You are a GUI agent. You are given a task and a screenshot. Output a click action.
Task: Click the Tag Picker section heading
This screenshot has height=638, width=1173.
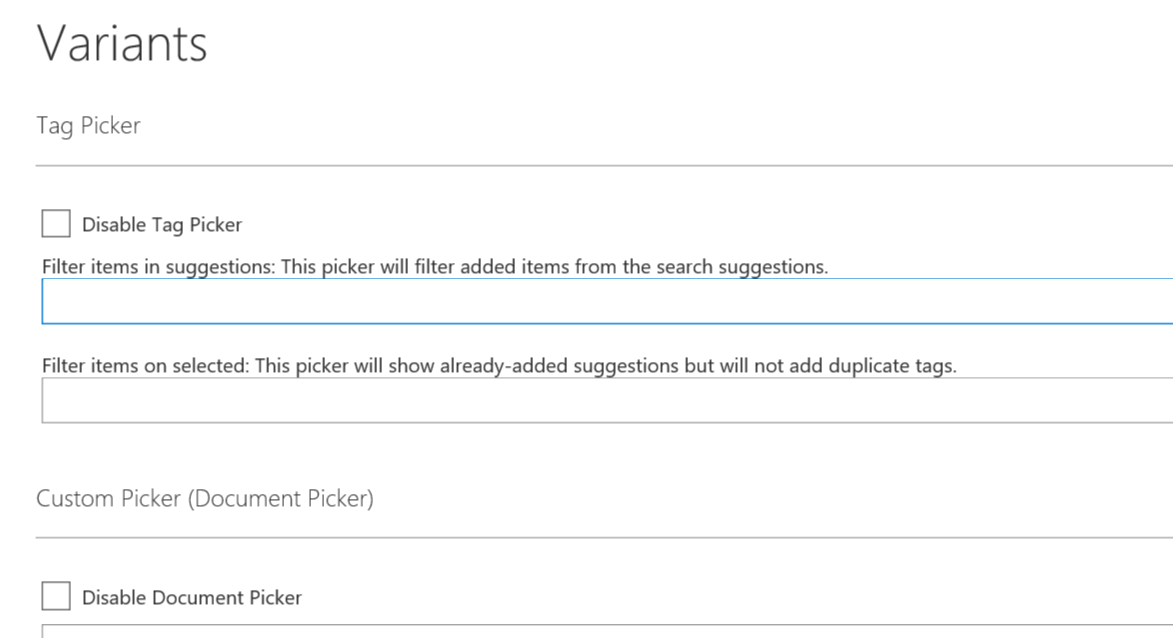87,125
